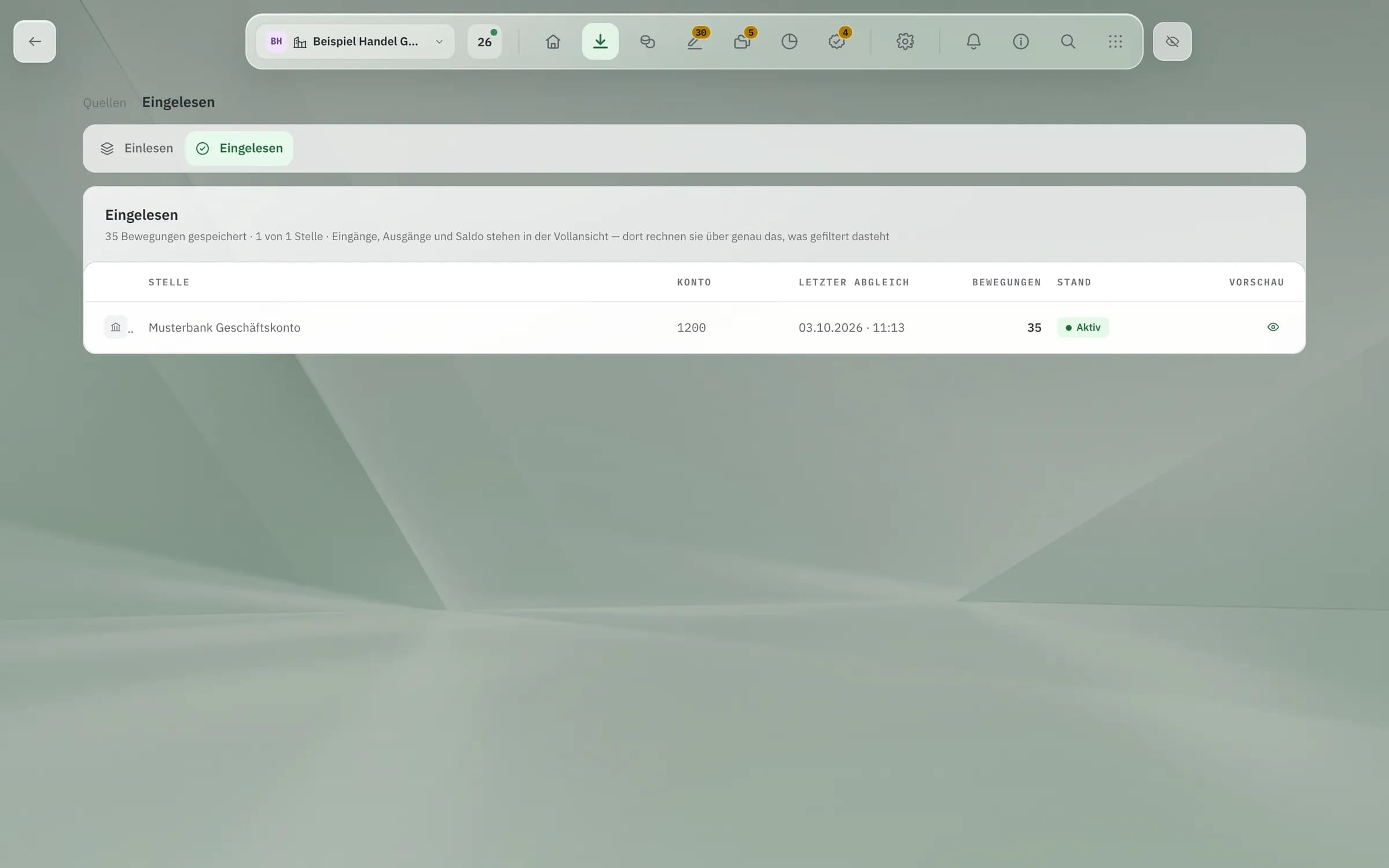Open the pencil icon with badge 30
Screen dimensions: 1389x868
[x=694, y=42]
